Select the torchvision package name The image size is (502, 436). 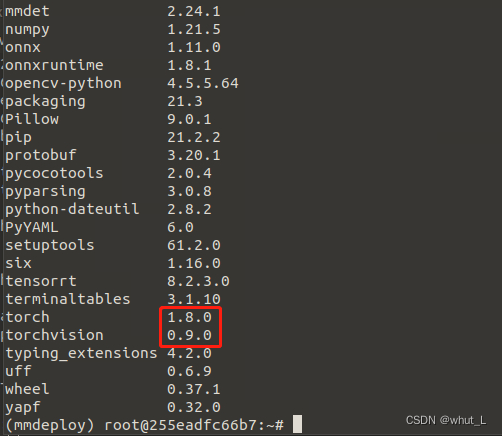point(55,335)
